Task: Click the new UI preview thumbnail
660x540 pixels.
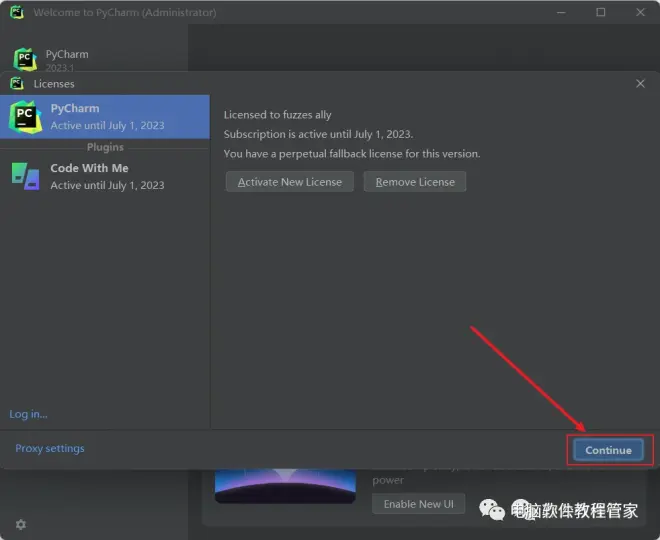Action: [x=285, y=486]
